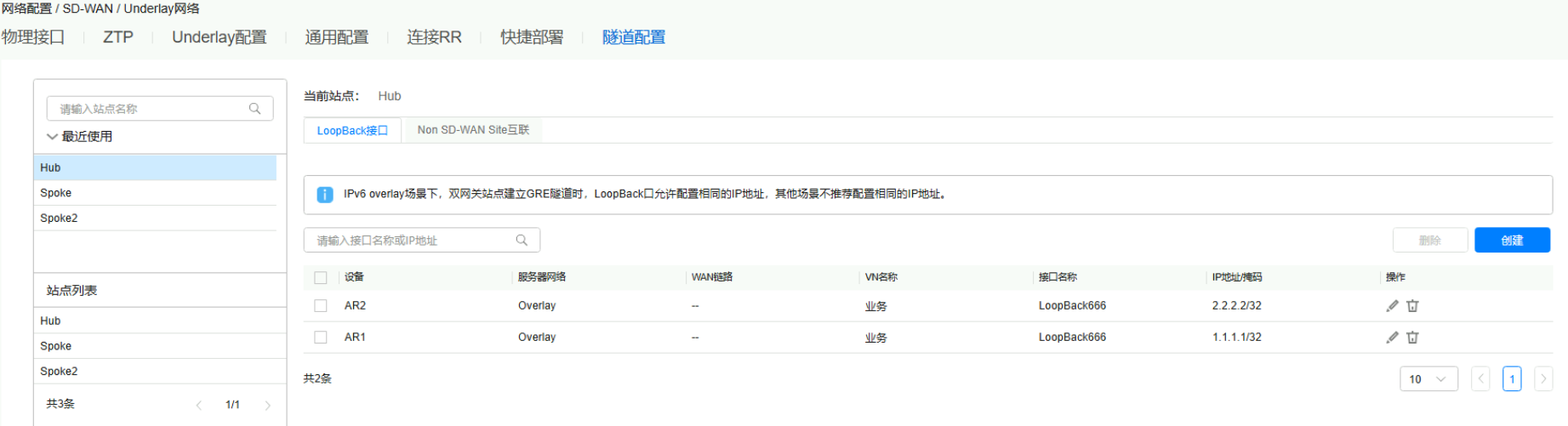
Task: Open the page size dropdown showing 10
Action: (1428, 379)
